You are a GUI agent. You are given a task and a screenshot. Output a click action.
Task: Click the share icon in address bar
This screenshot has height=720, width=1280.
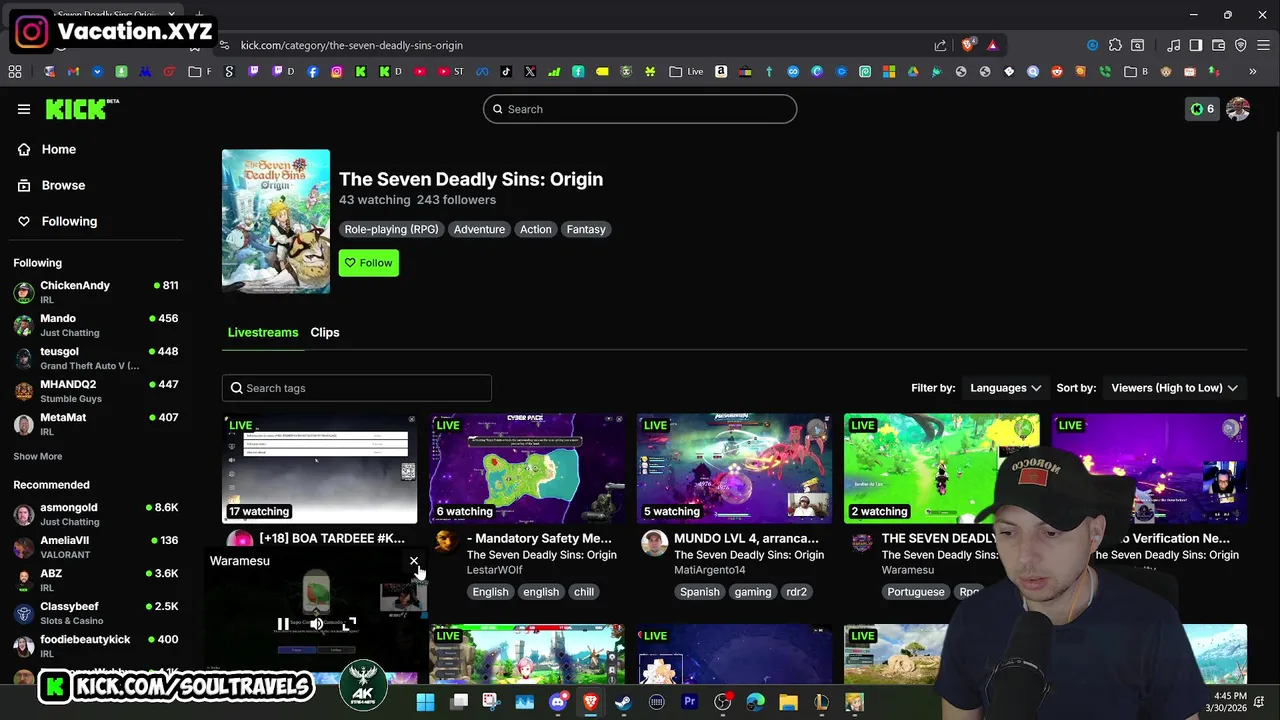coord(940,45)
